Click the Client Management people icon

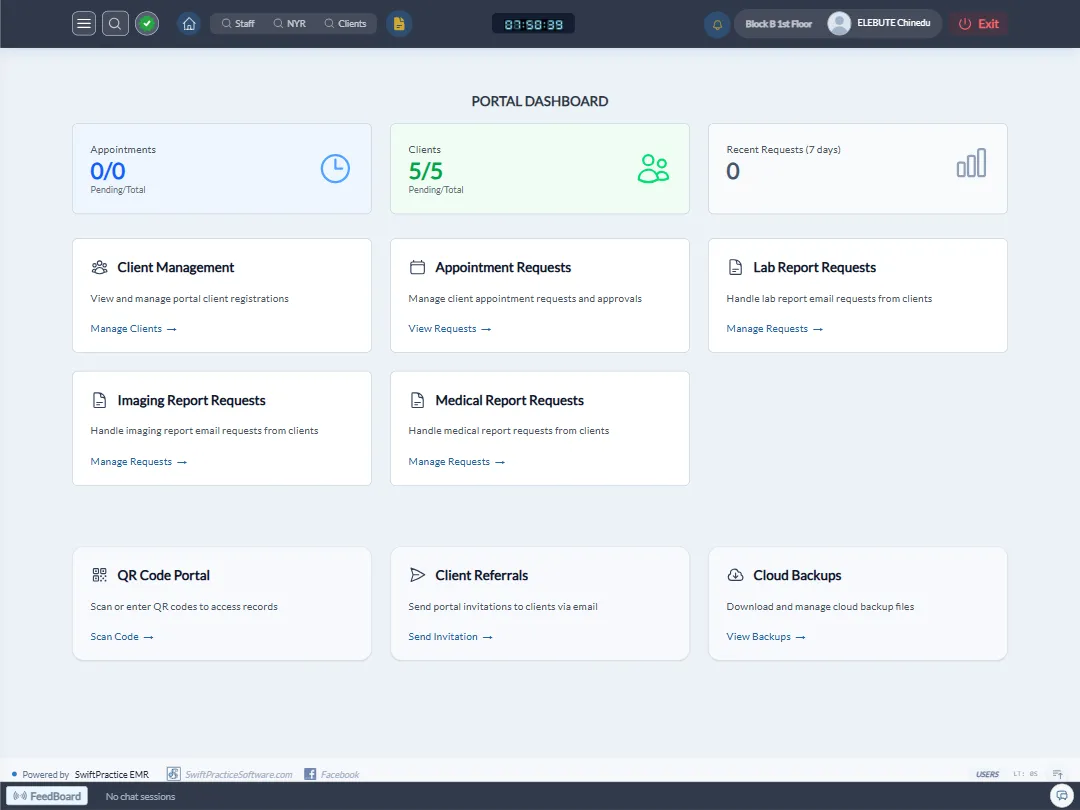click(x=99, y=267)
